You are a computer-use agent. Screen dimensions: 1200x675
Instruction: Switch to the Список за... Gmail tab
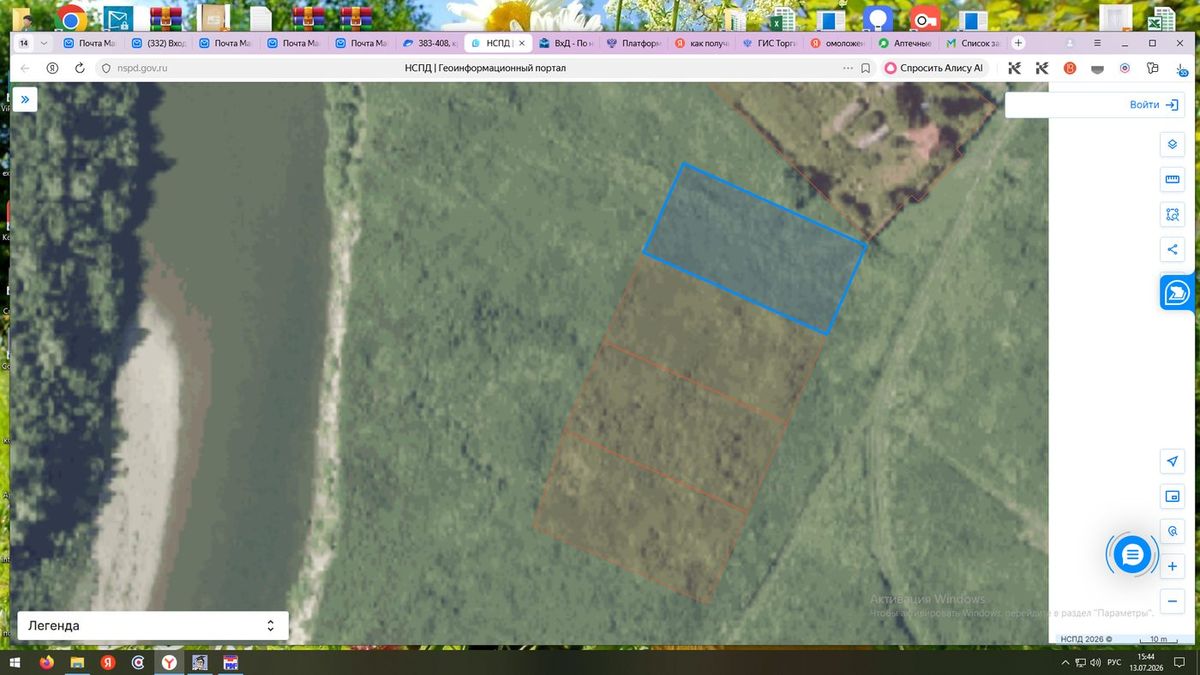pos(973,43)
